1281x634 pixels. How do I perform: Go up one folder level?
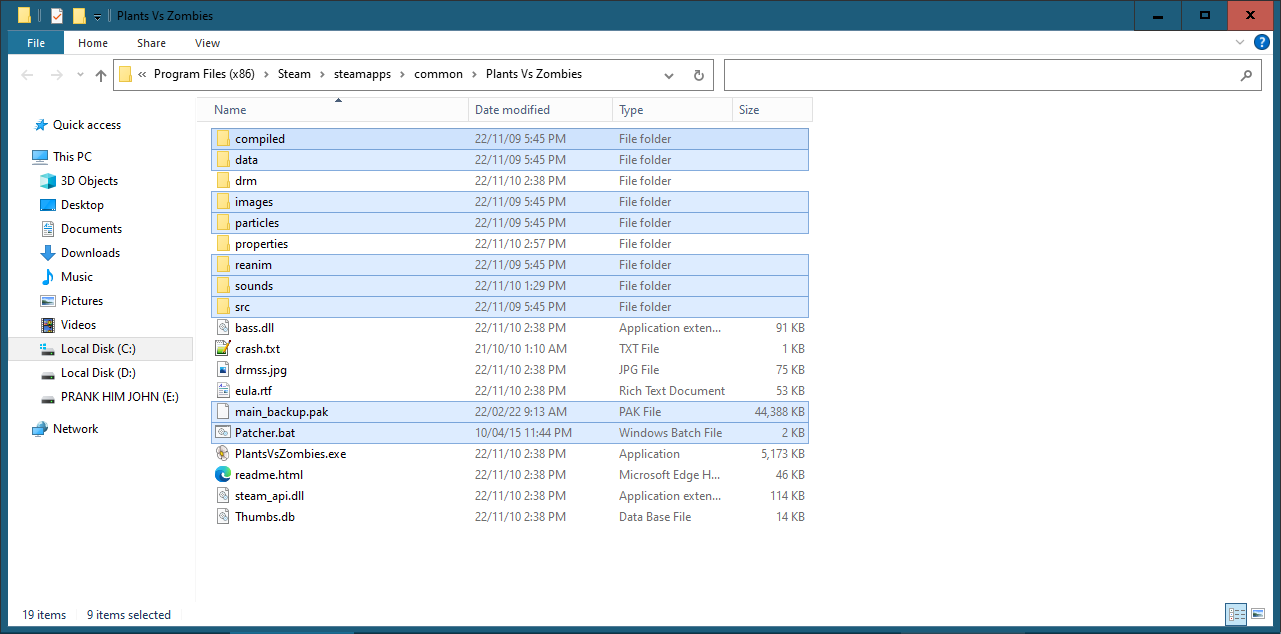pos(101,75)
